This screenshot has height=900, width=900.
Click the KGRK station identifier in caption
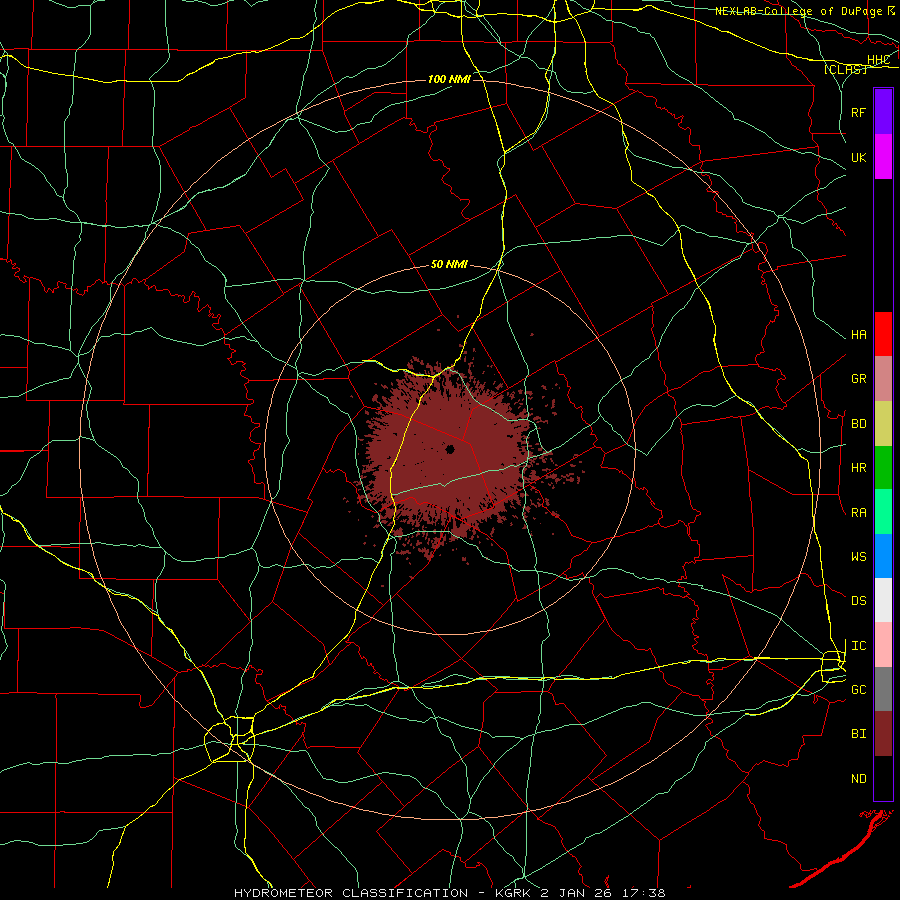tap(514, 893)
